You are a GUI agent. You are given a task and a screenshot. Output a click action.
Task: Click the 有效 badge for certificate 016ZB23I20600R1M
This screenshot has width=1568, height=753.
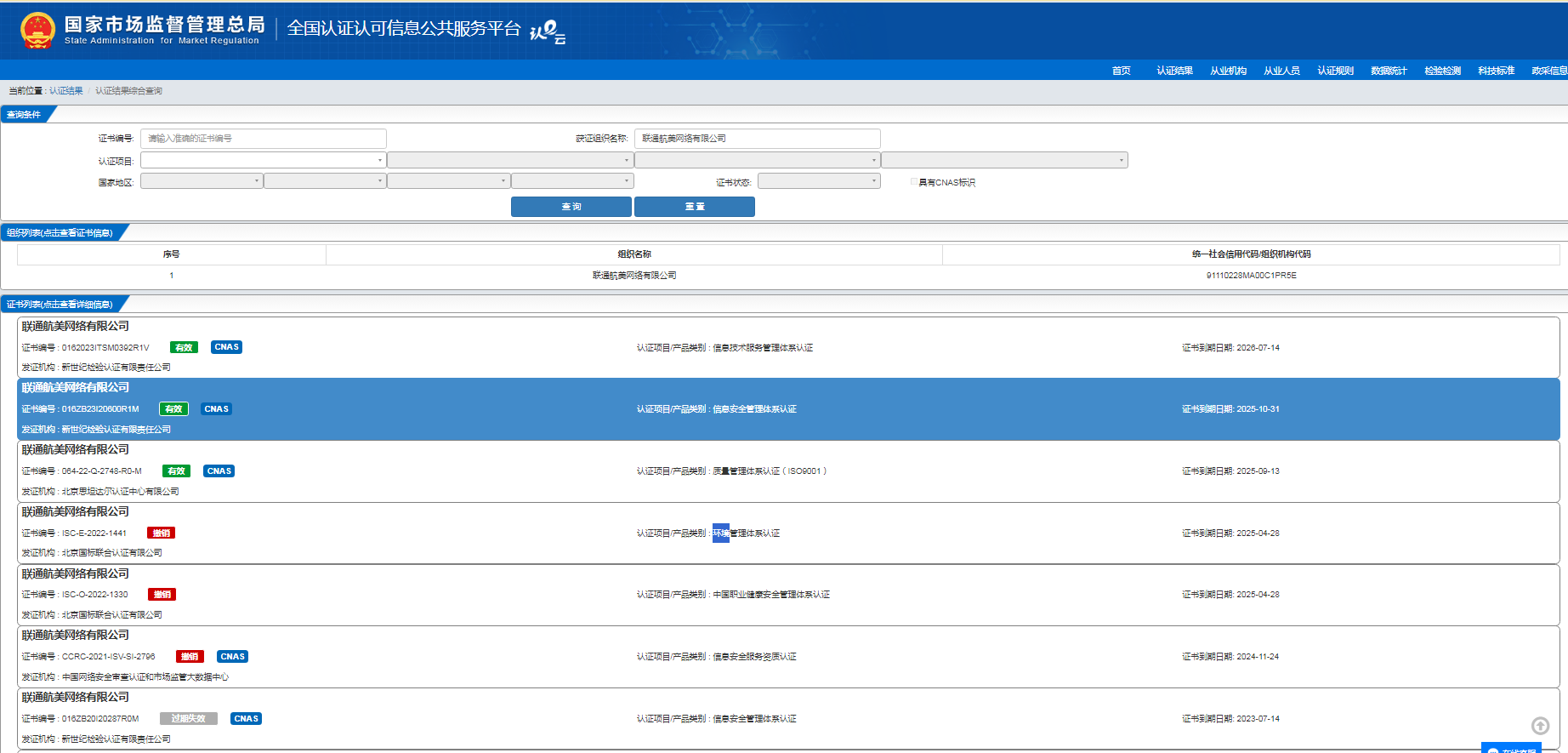coord(173,409)
